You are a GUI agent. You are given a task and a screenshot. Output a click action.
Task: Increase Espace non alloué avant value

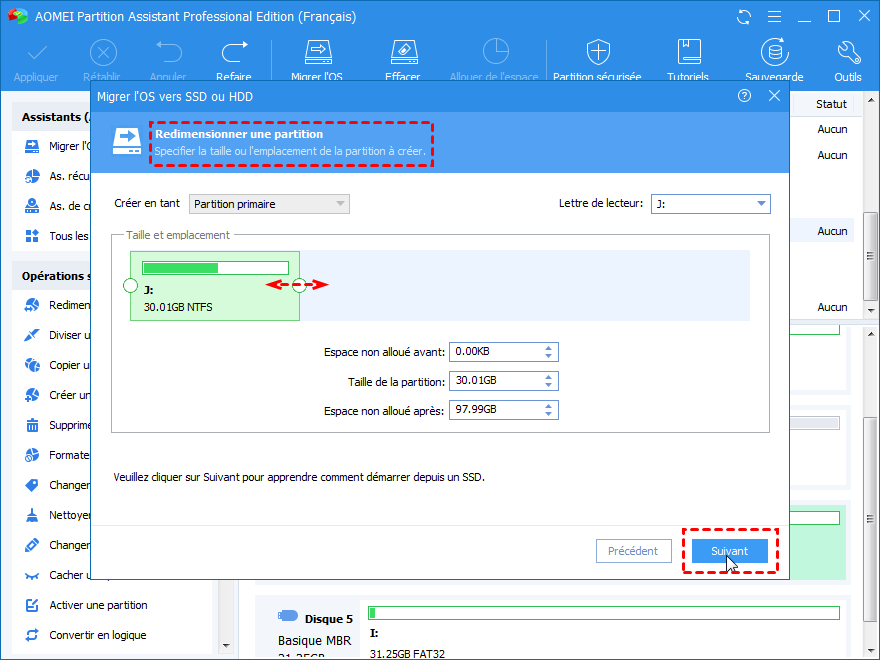click(x=548, y=348)
